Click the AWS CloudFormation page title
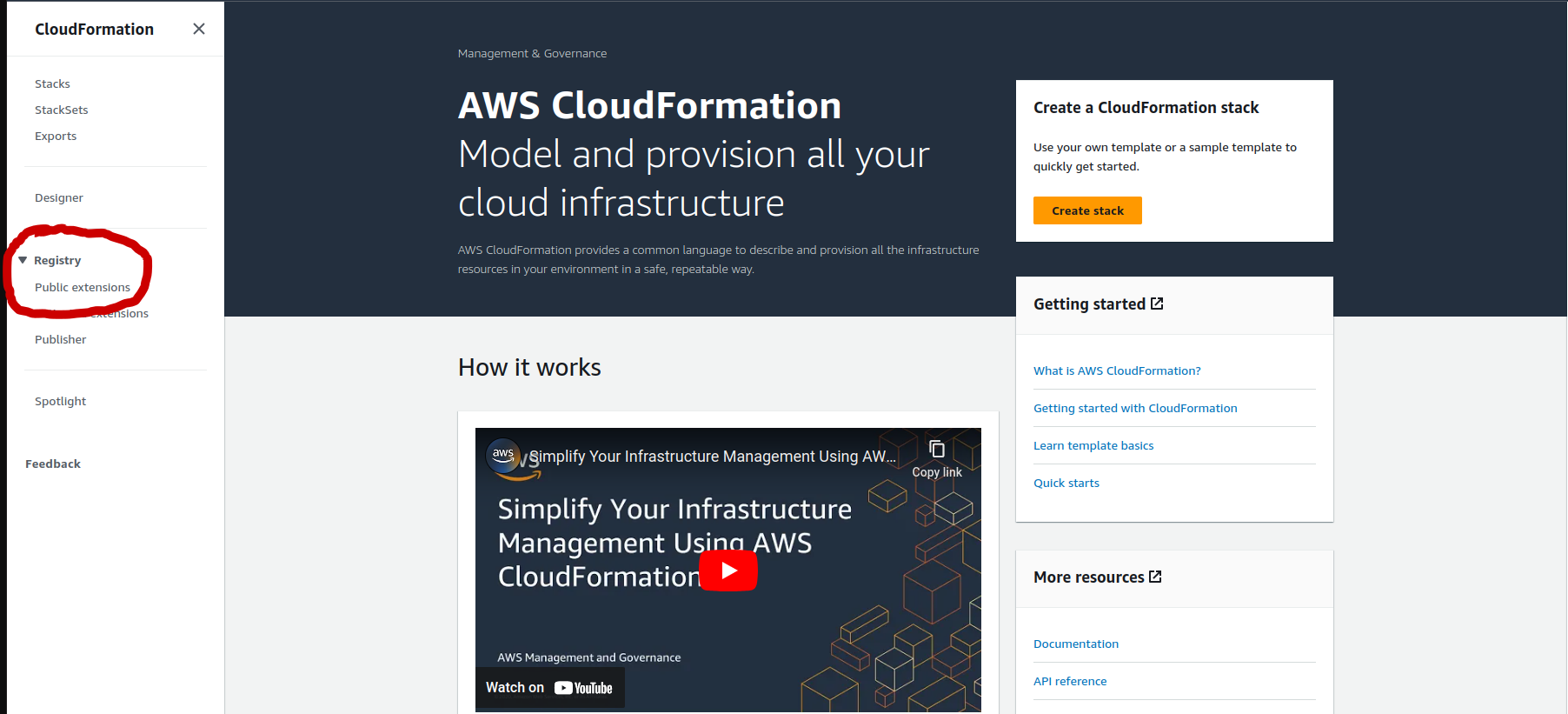The width and height of the screenshot is (1568, 714). [649, 105]
